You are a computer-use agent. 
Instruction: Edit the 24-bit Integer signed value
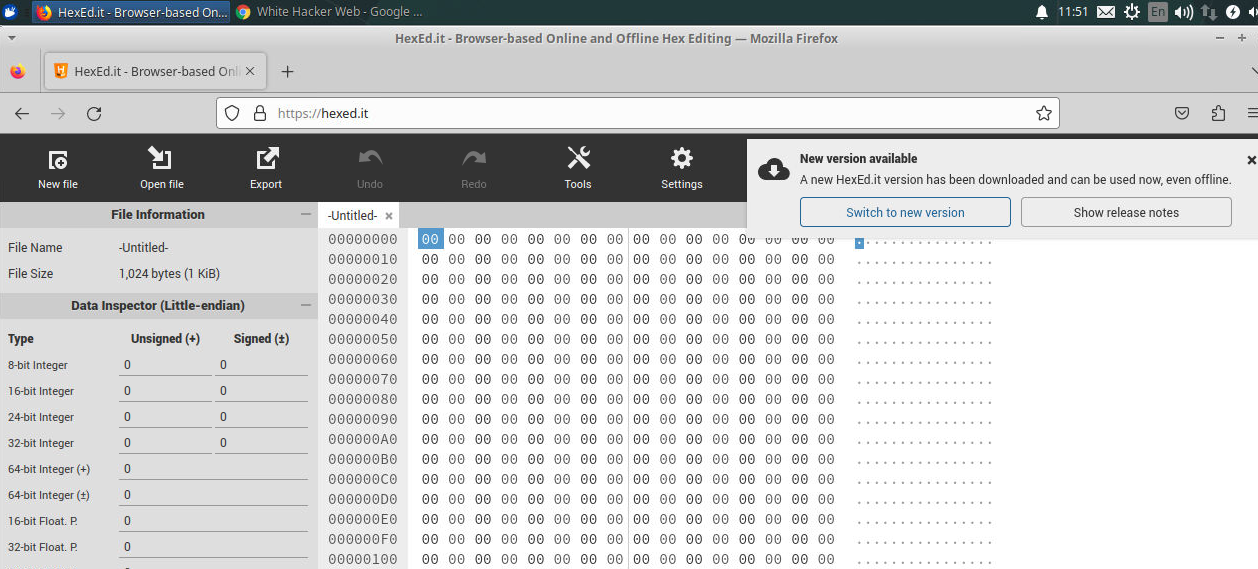[262, 417]
